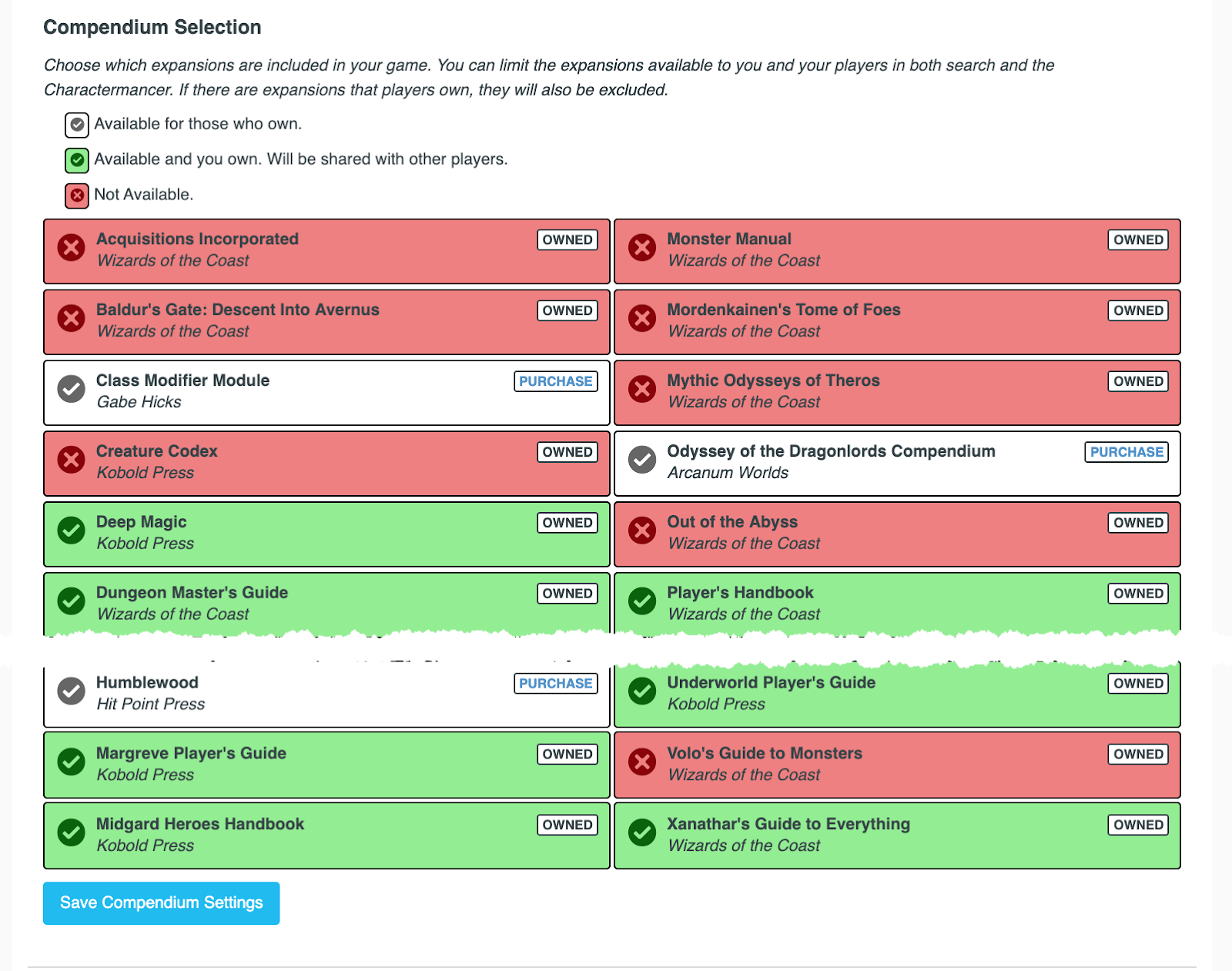Click the 'Available and you own' green legend icon
Screen dimensions: 1232x971
tap(77, 160)
